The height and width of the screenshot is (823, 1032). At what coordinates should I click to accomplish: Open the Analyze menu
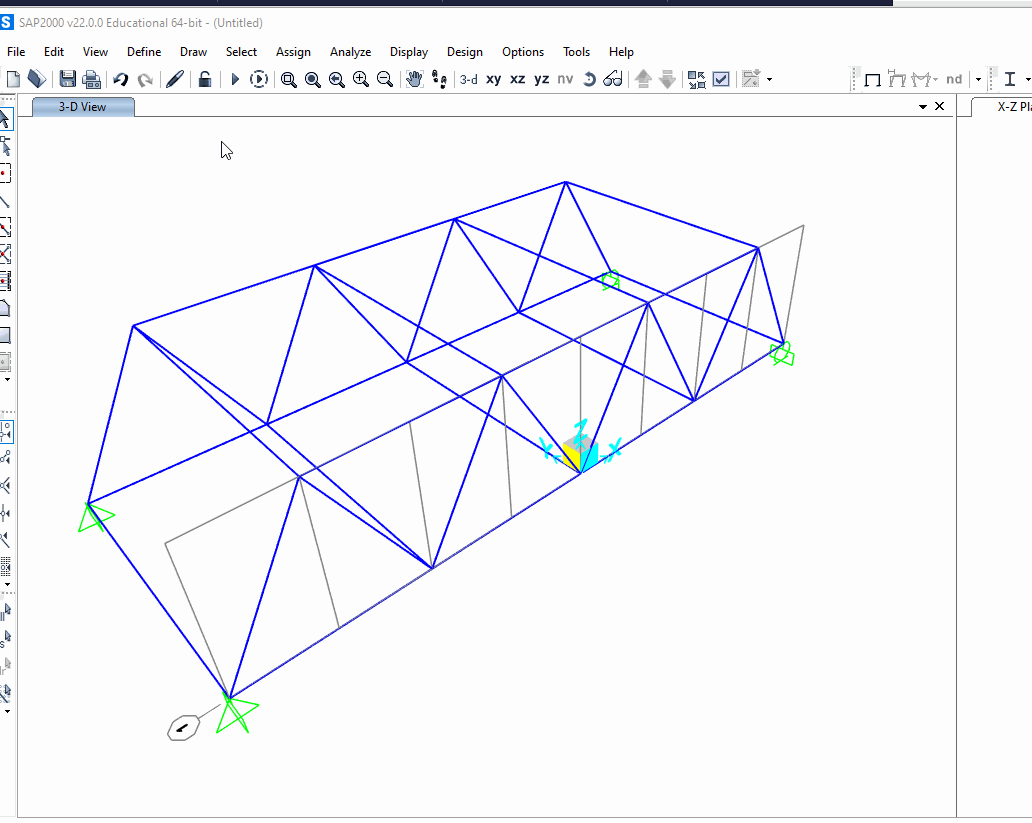point(350,52)
